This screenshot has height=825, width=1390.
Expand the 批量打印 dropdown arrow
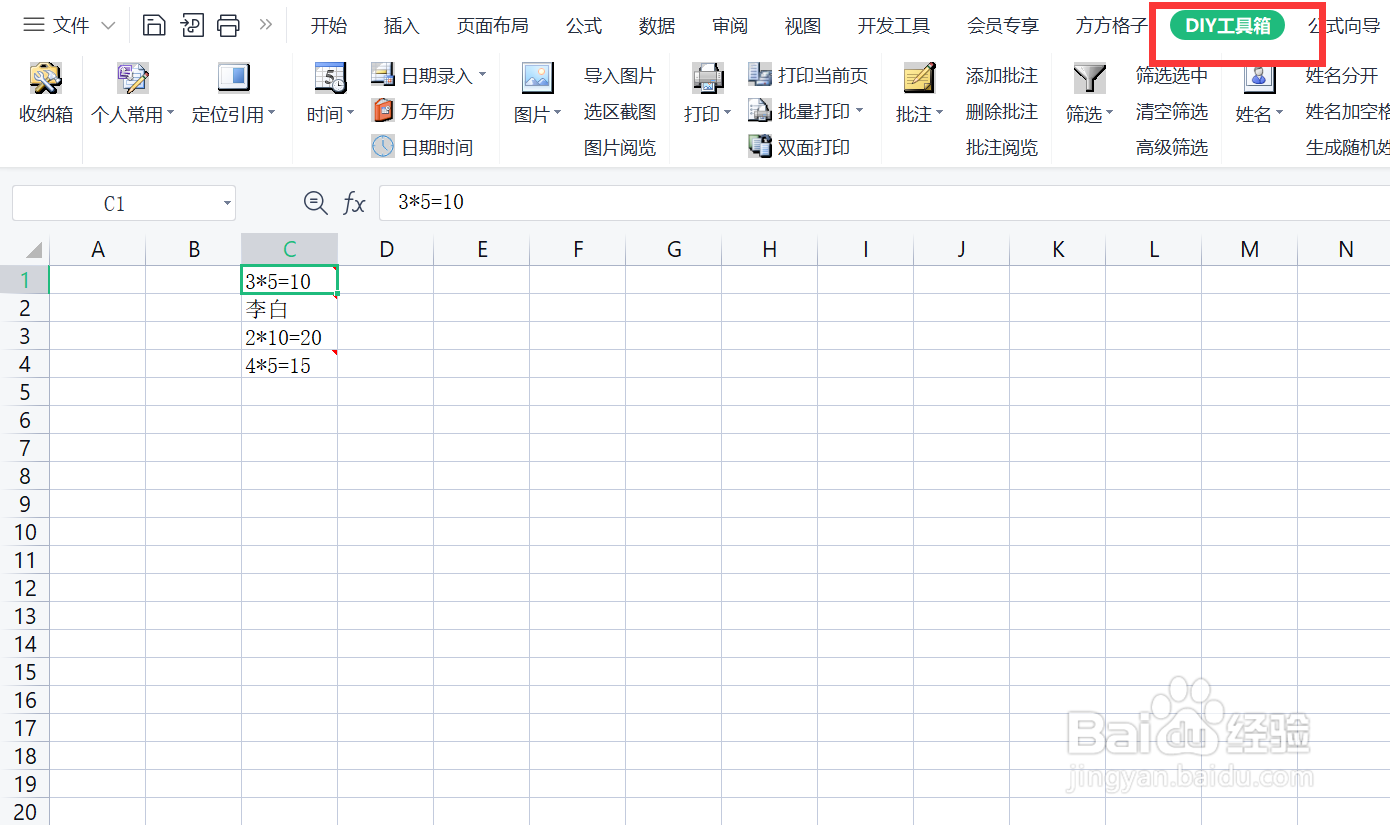859,111
